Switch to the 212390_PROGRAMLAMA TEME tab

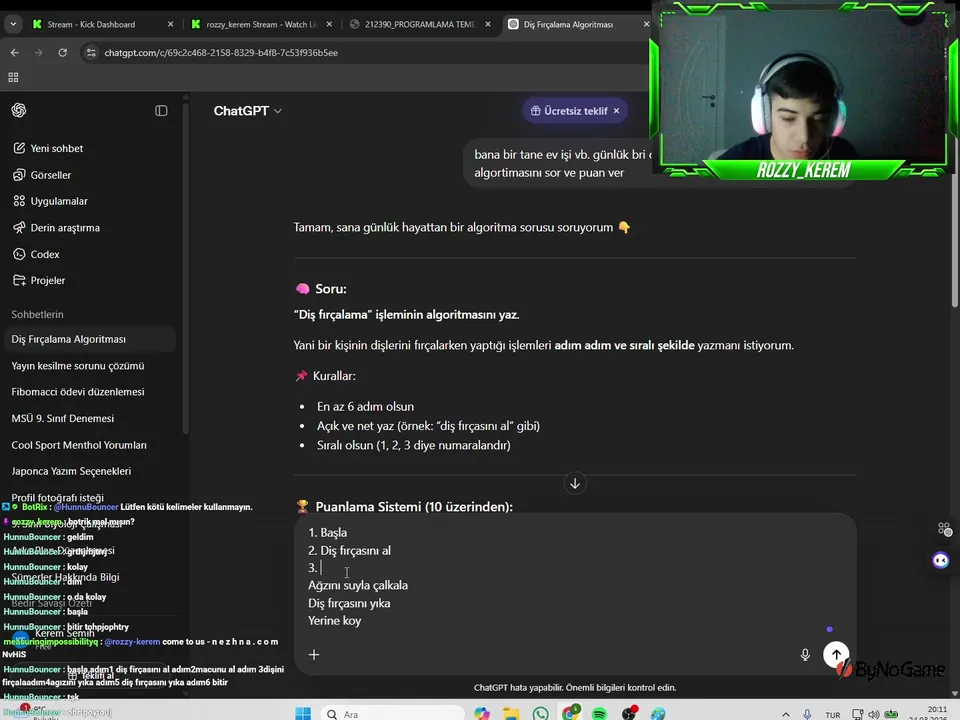(x=413, y=24)
